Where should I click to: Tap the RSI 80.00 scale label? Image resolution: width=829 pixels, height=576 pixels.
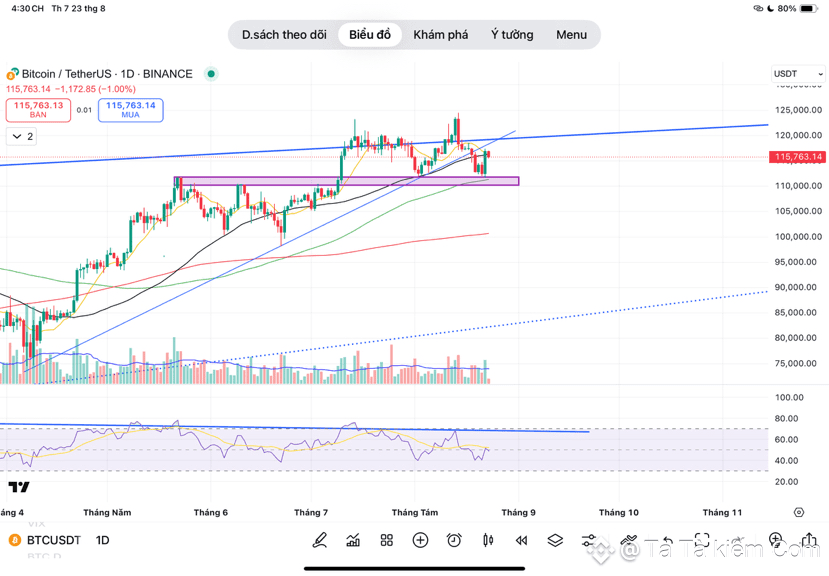point(789,418)
